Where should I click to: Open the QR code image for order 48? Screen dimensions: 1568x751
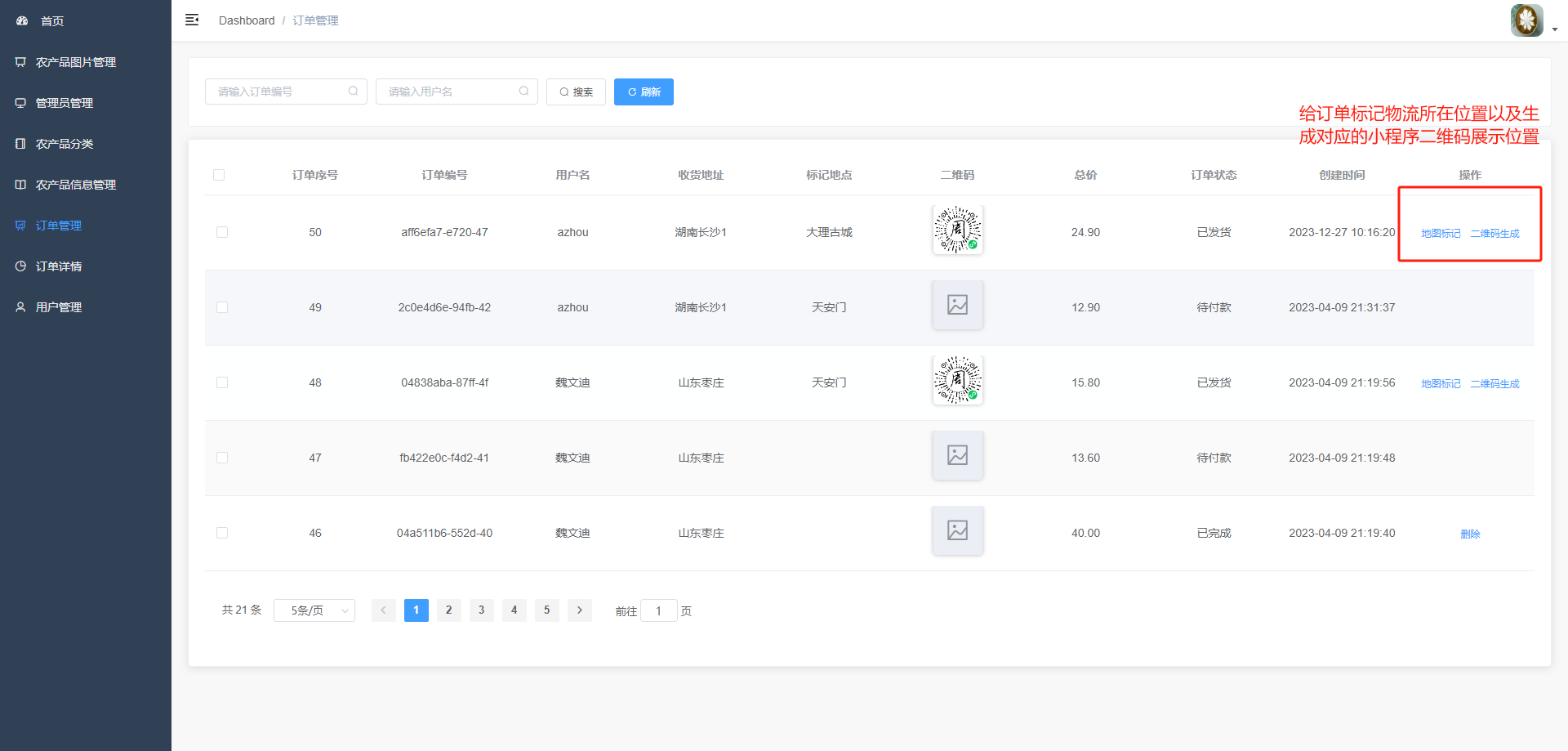click(x=957, y=380)
